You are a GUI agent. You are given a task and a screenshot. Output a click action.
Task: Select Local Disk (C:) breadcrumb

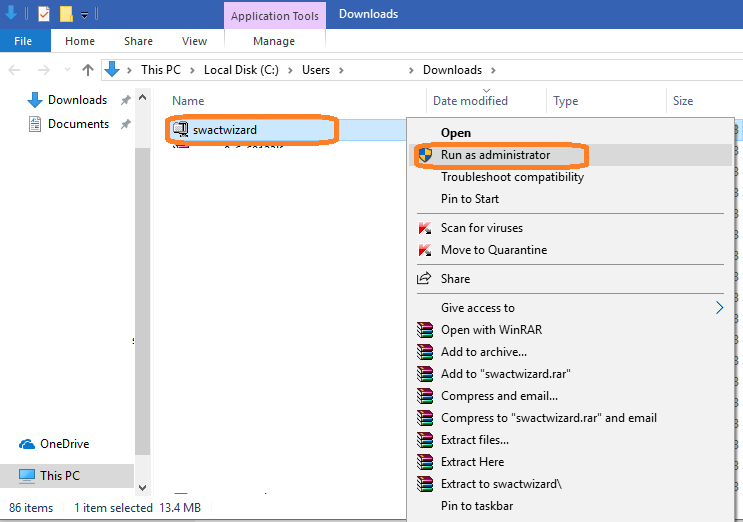241,70
